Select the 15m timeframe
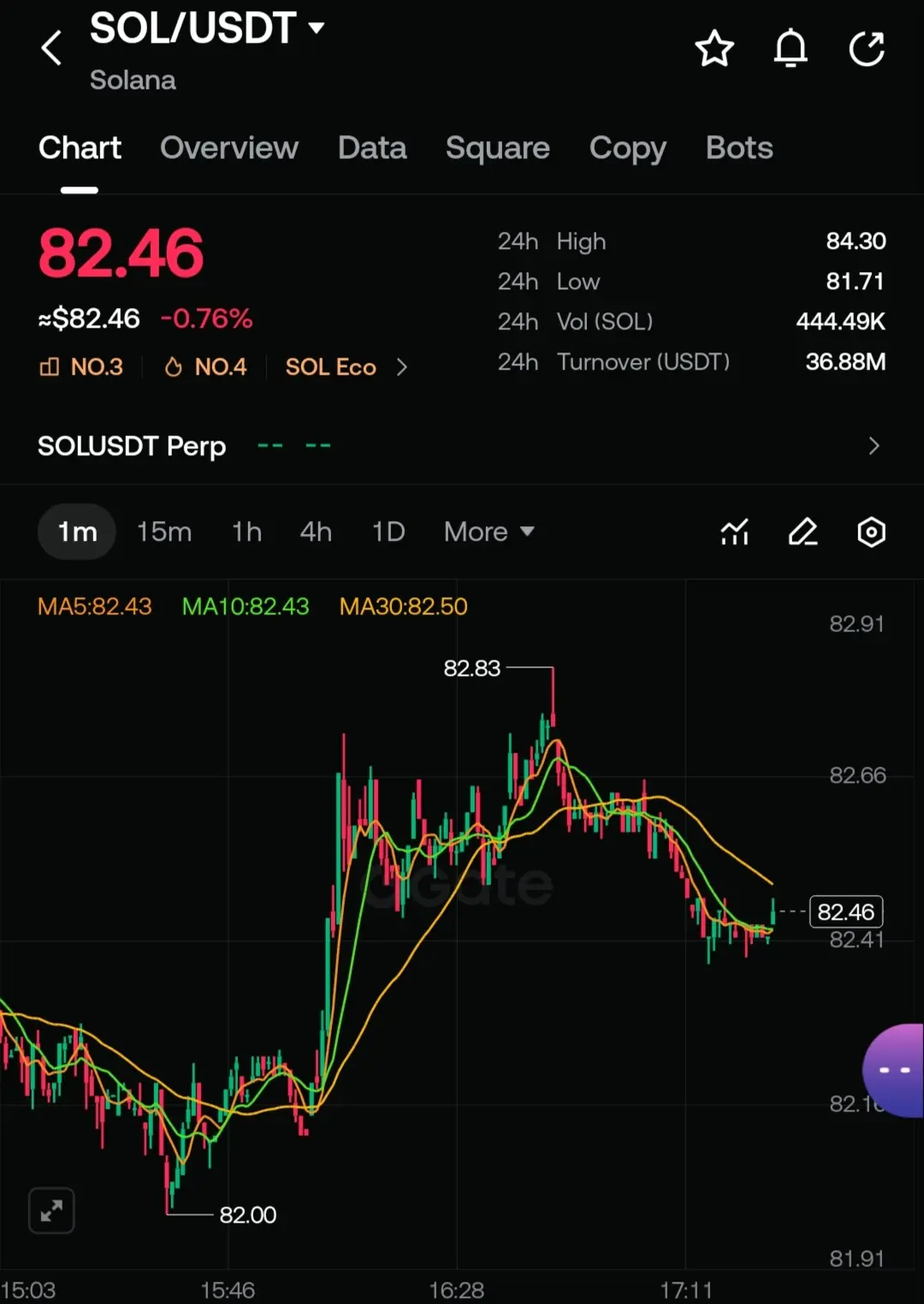The height and width of the screenshot is (1304, 924). [164, 532]
